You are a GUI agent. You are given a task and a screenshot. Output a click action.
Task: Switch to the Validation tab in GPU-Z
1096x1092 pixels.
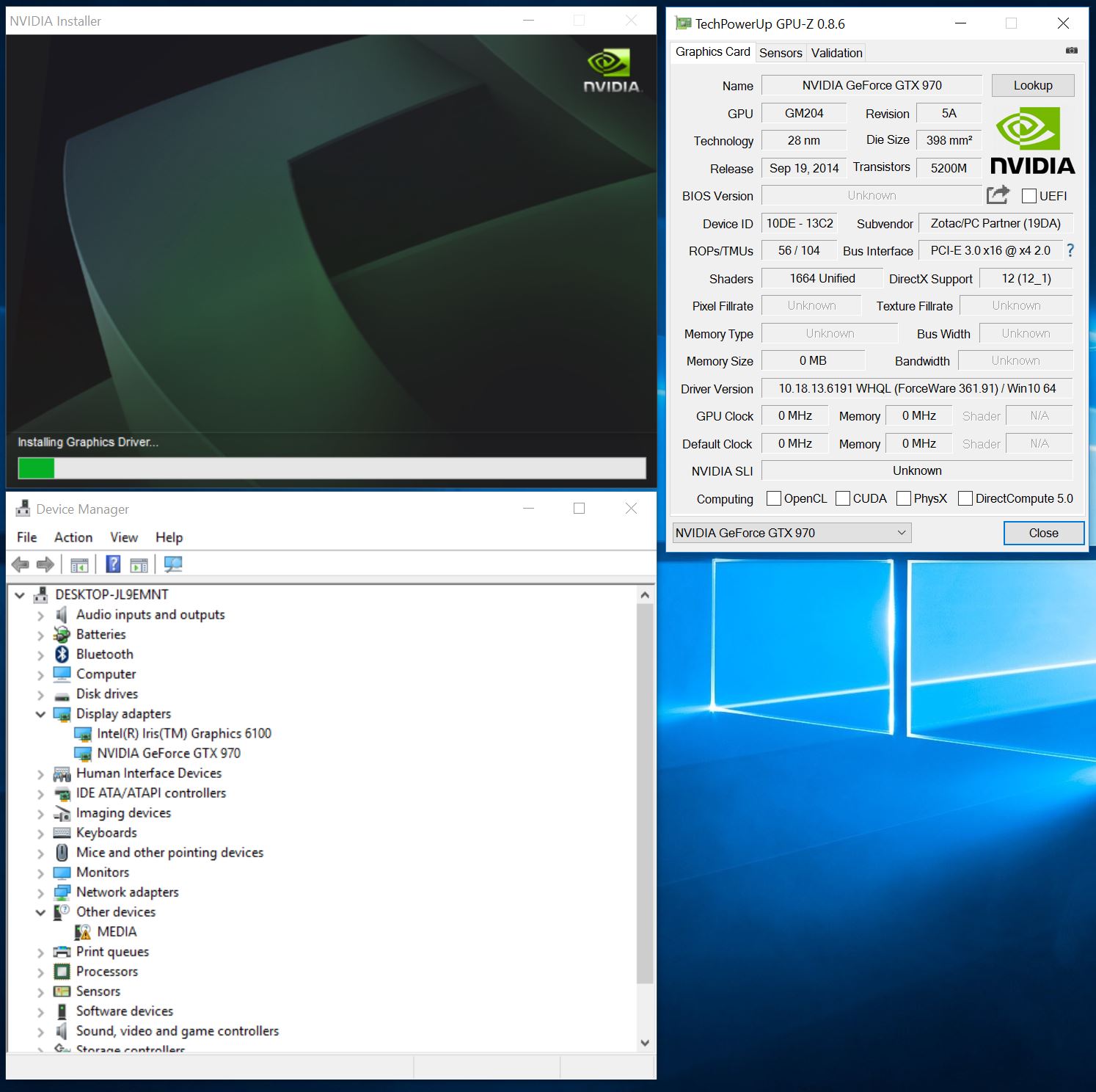(x=836, y=53)
